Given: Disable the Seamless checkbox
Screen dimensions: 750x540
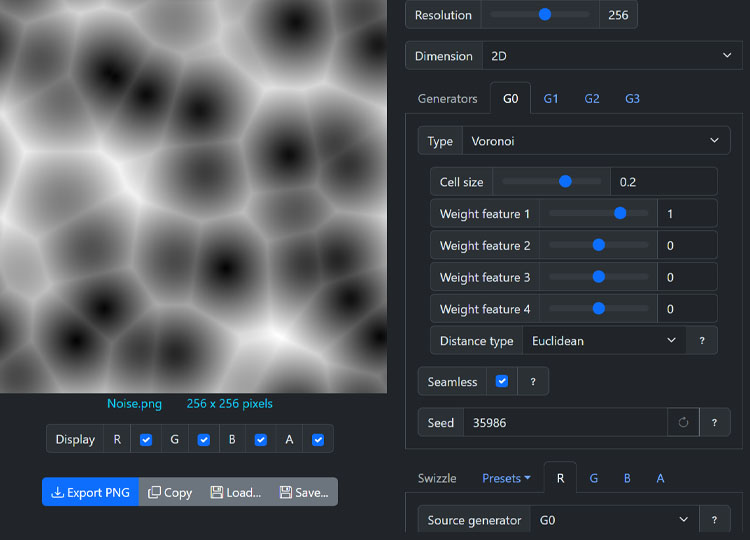Looking at the screenshot, I should (x=502, y=381).
